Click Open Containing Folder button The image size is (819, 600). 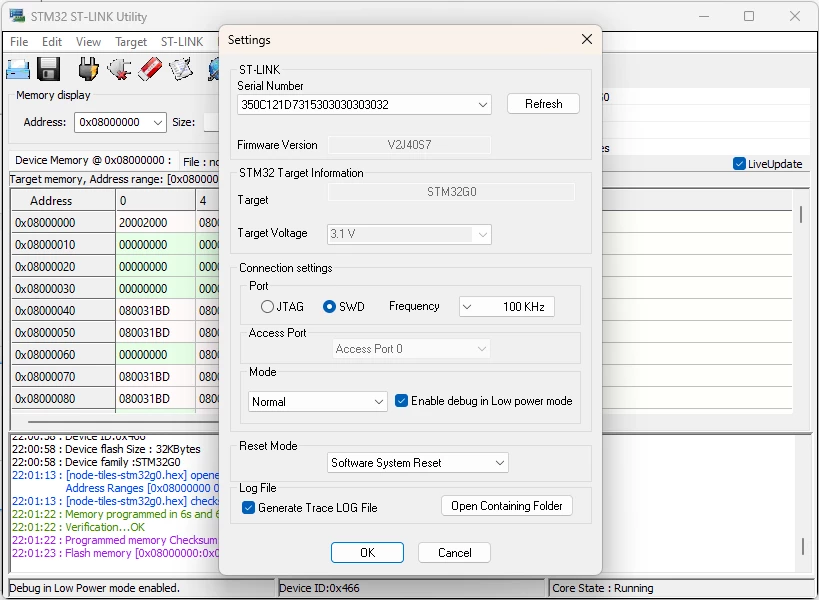507,506
